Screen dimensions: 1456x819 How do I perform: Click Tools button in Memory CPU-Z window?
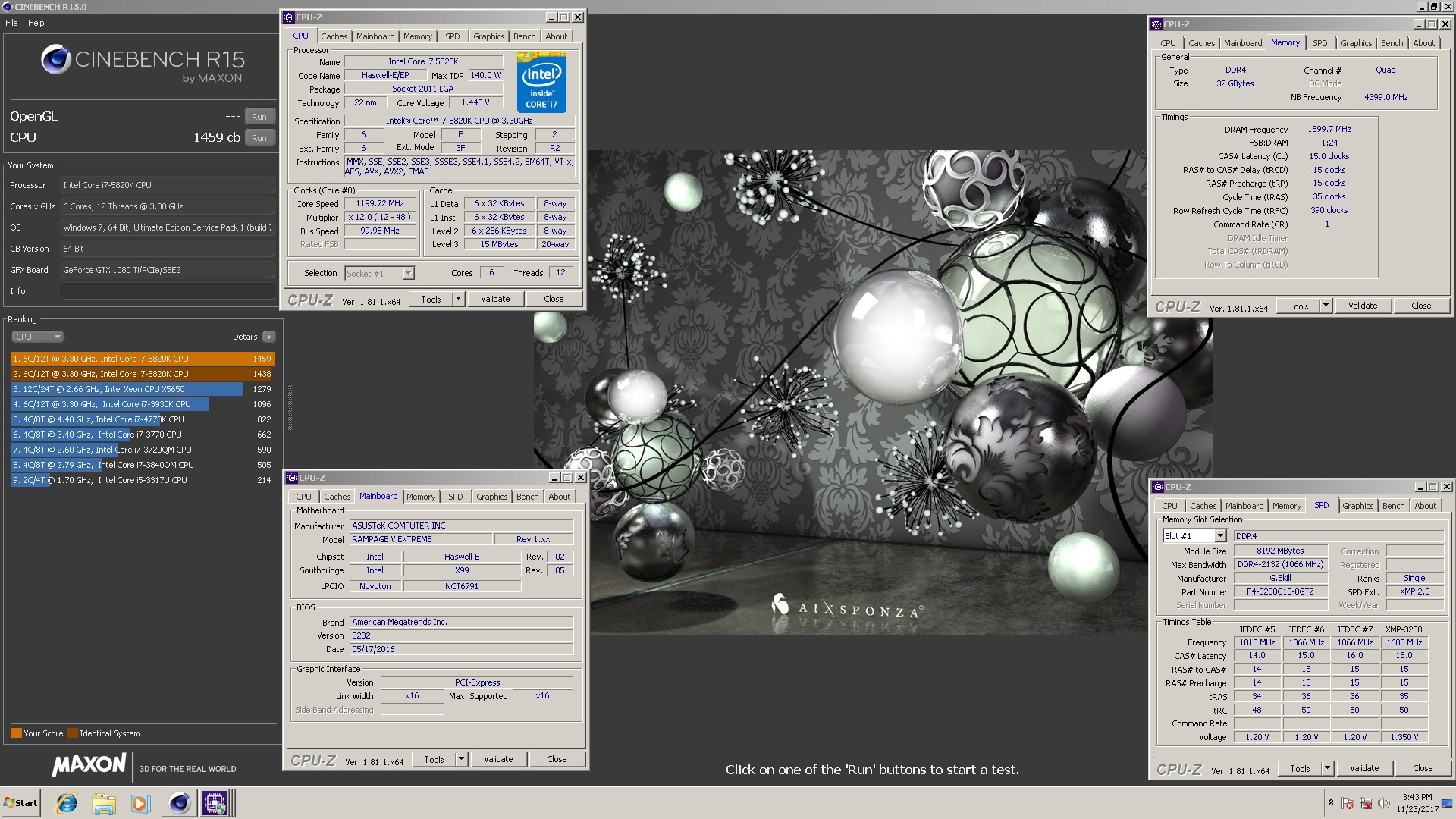[x=1298, y=306]
